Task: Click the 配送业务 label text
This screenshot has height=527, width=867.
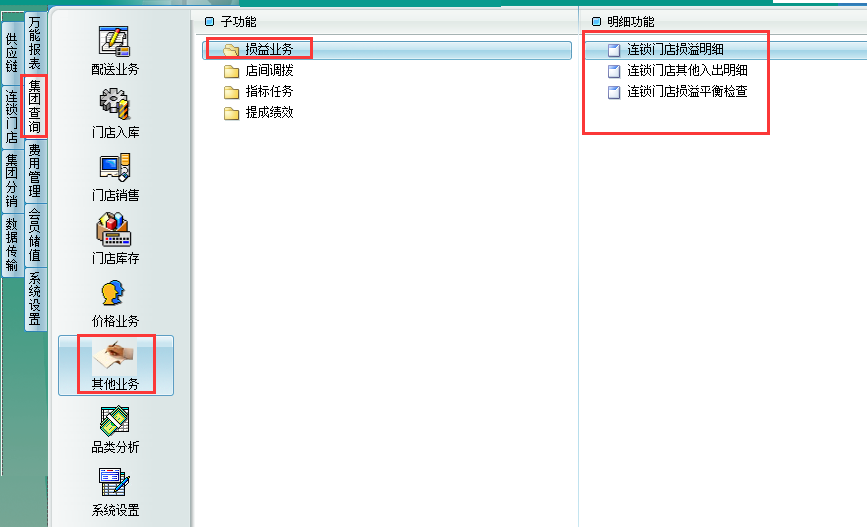Action: (115, 69)
